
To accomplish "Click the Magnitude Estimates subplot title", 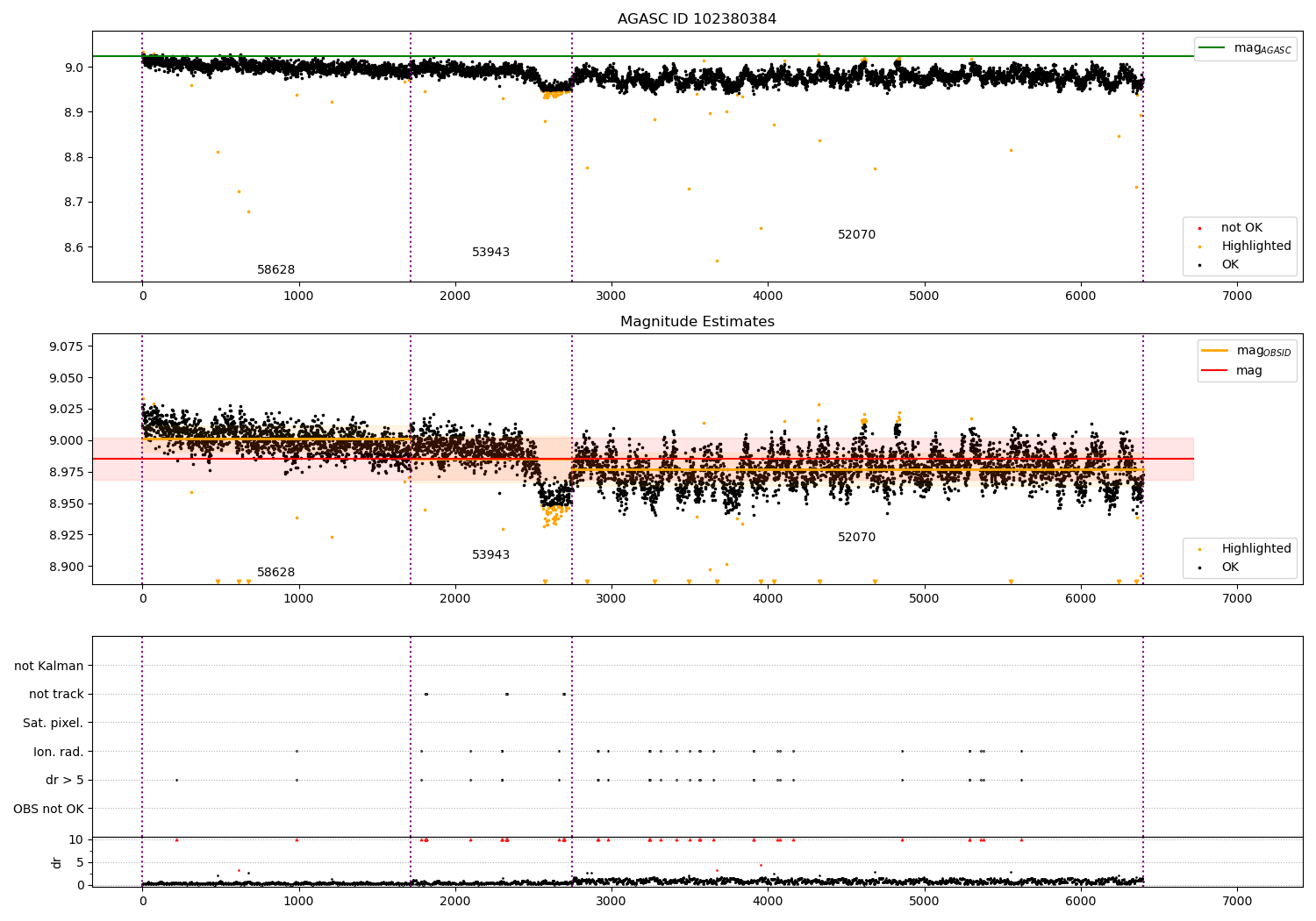I will point(697,321).
